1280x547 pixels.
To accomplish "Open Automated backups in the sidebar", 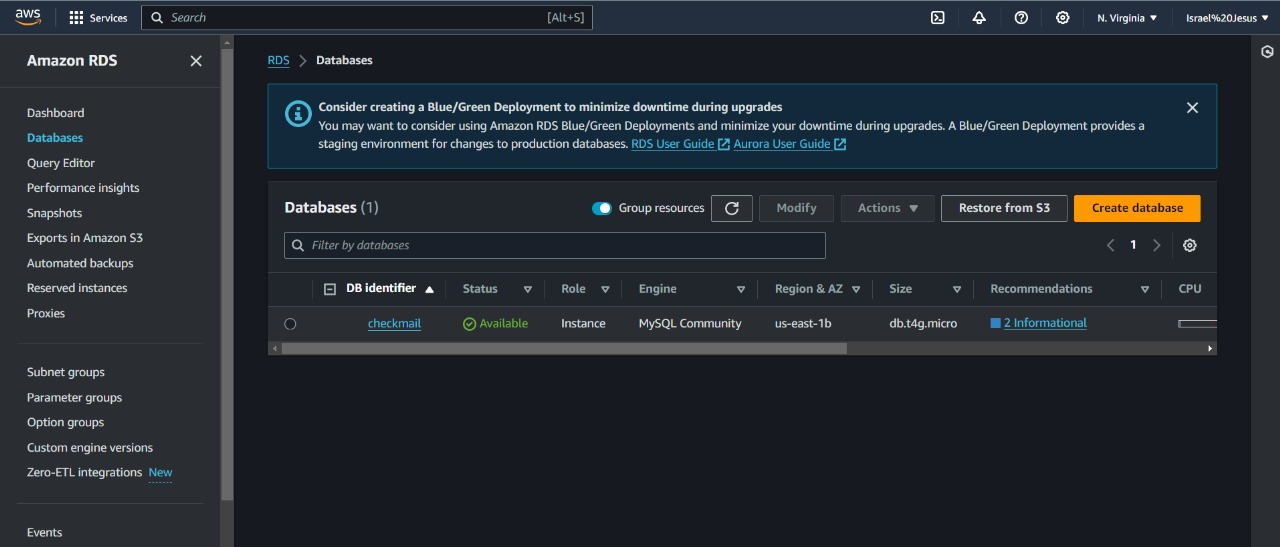I will 80,263.
